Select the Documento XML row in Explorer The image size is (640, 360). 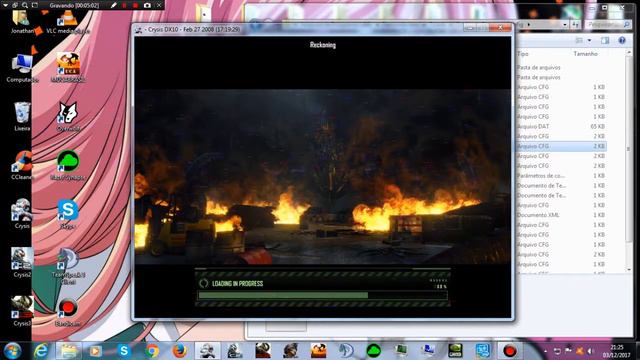click(x=561, y=215)
